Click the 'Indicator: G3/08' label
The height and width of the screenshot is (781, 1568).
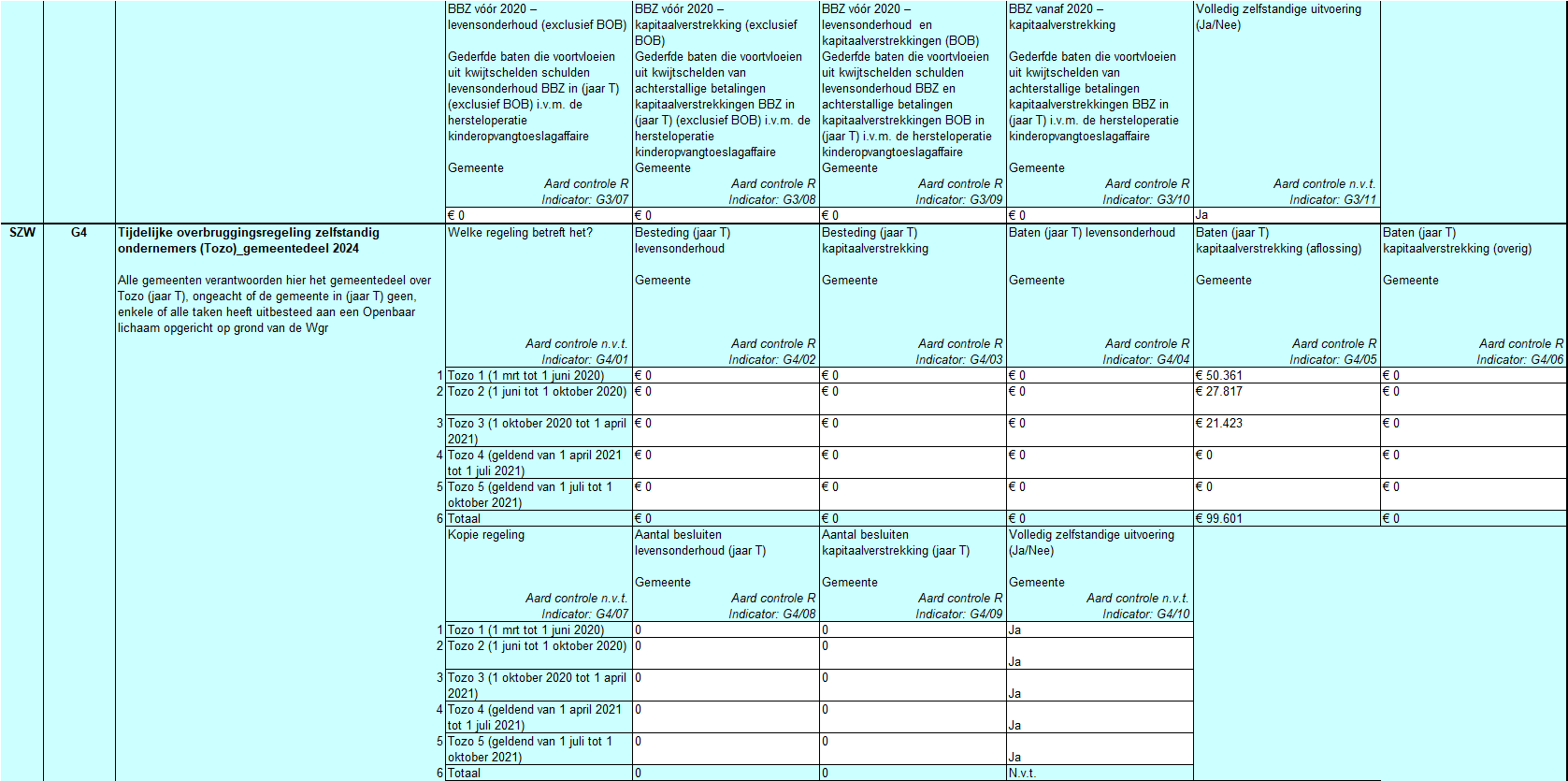coord(772,200)
